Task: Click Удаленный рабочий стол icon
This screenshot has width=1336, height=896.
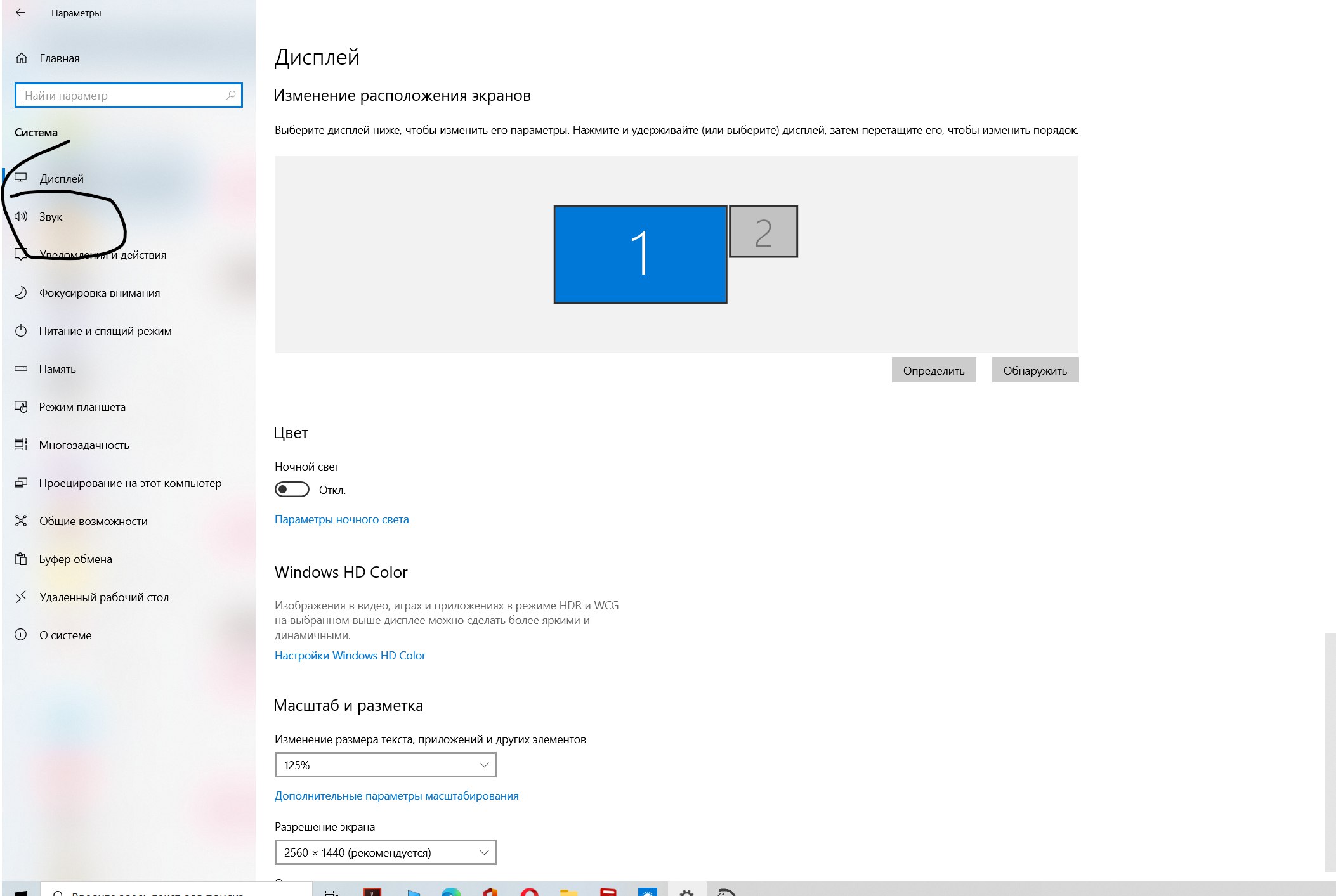Action: [x=21, y=597]
